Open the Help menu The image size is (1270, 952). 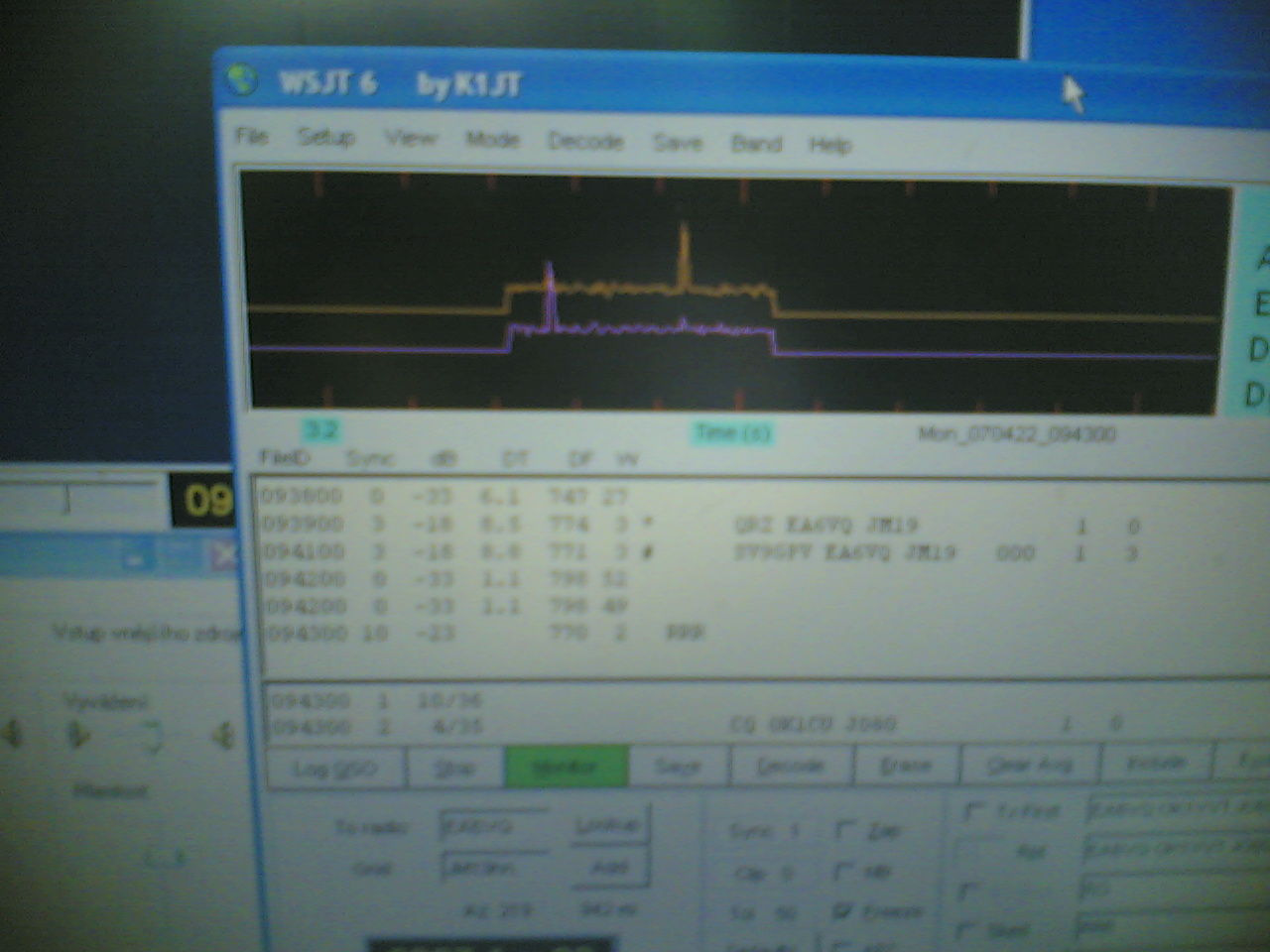pos(830,145)
